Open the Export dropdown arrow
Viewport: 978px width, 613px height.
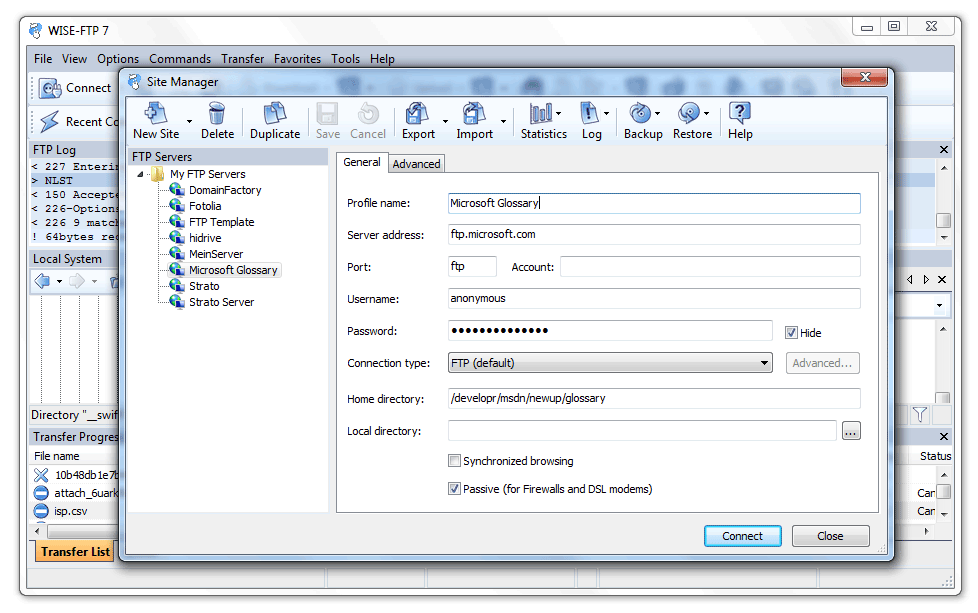click(x=445, y=122)
